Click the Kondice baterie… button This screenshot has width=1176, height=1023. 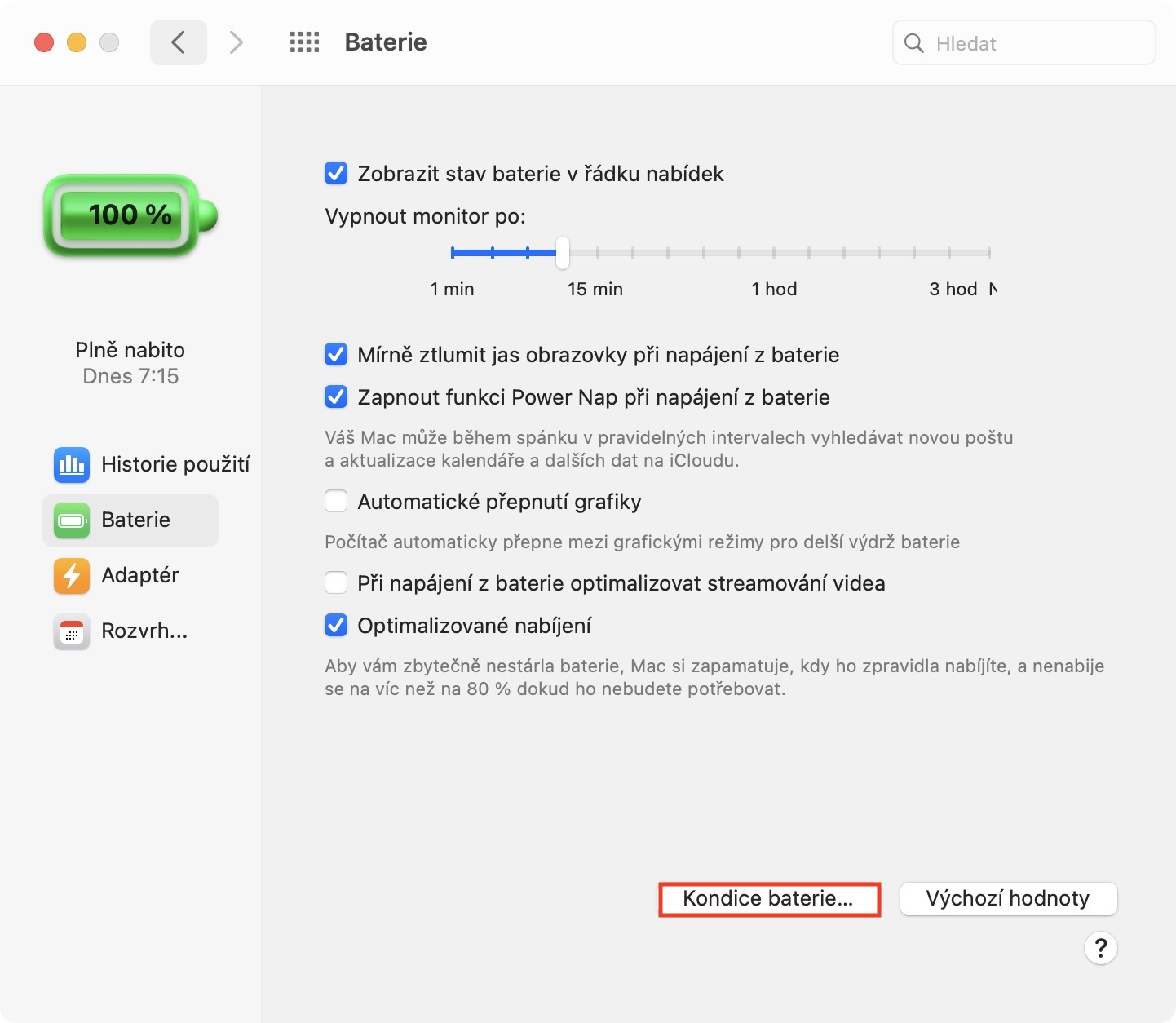[769, 899]
